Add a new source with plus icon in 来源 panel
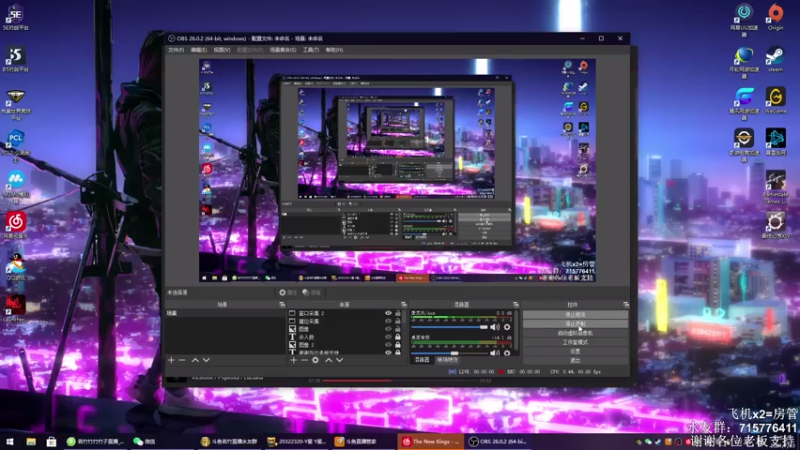The width and height of the screenshot is (800, 450). click(293, 360)
